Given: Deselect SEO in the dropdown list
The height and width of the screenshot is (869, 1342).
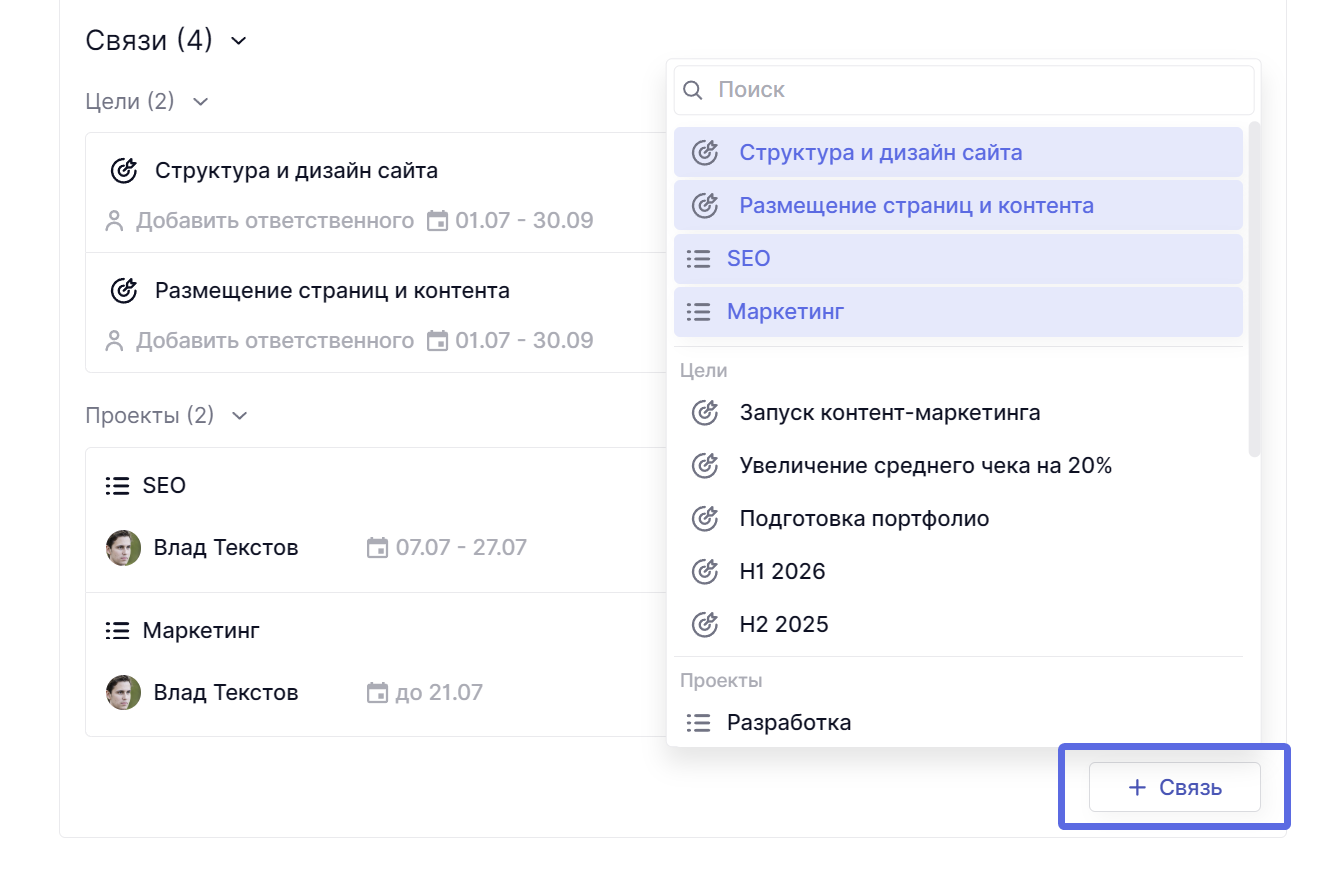Looking at the screenshot, I should [749, 259].
